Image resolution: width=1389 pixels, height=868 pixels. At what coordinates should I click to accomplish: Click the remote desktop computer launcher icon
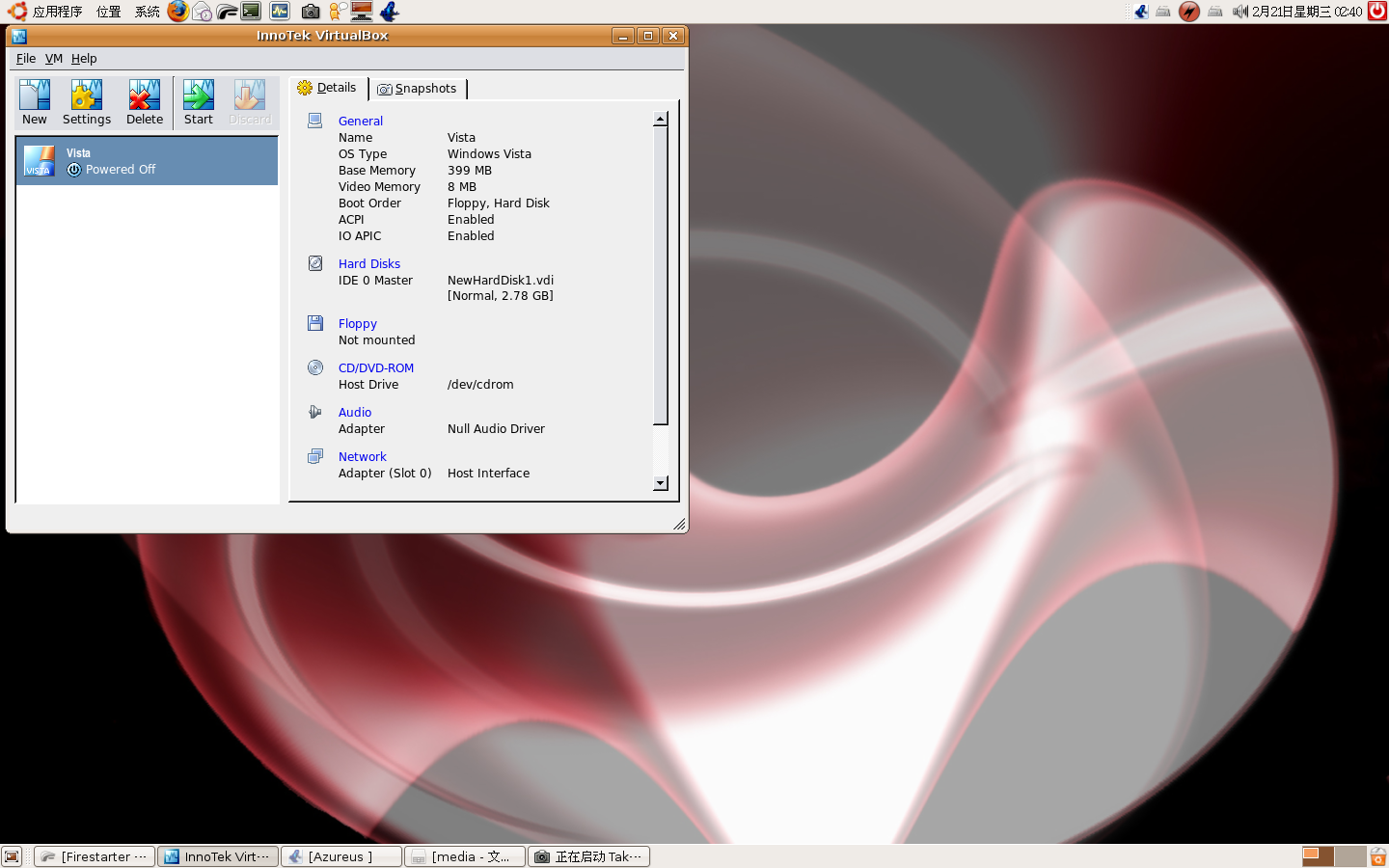point(363,12)
